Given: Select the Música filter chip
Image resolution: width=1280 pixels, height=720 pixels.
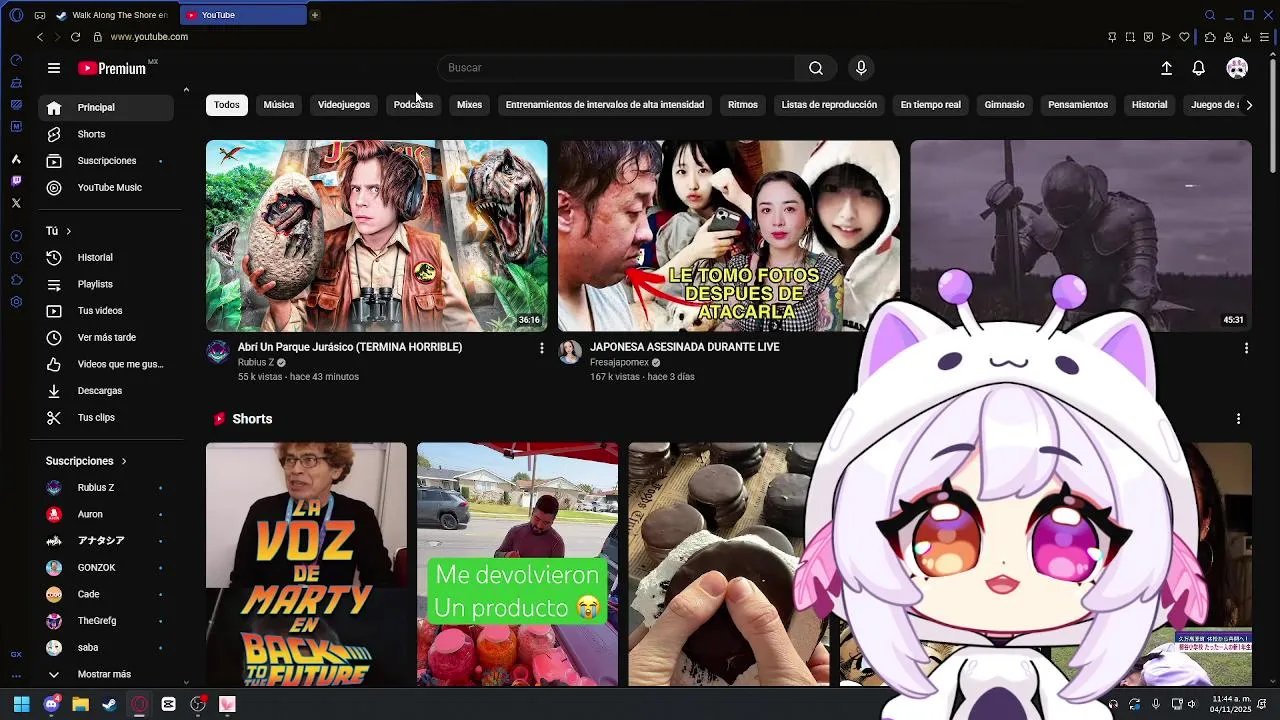Looking at the screenshot, I should coord(279,105).
